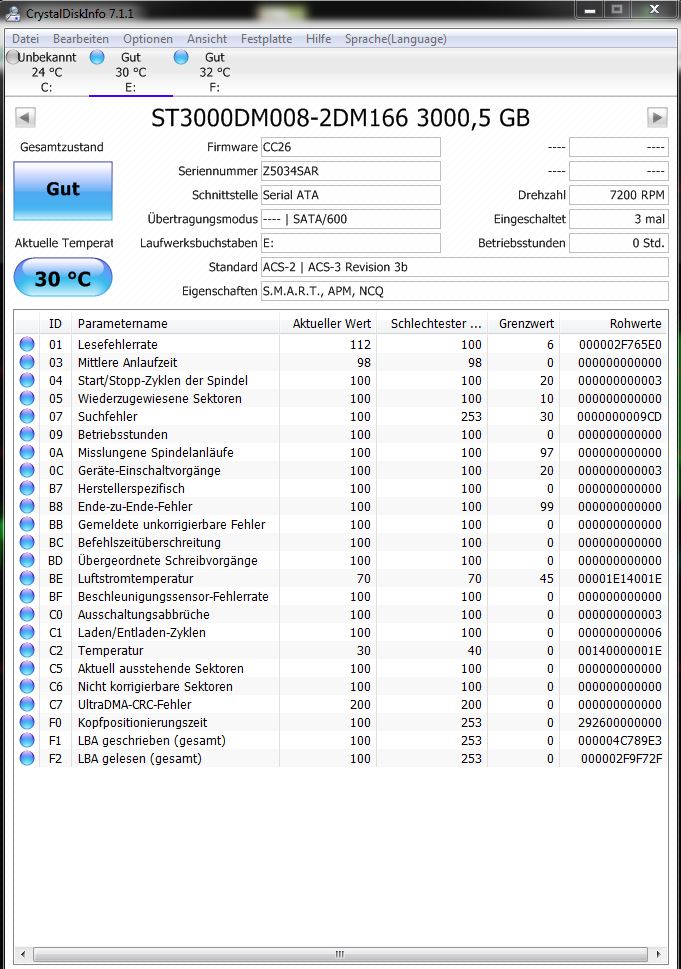
Task: Click the raw value 00001E14001E
Action: tap(620, 578)
